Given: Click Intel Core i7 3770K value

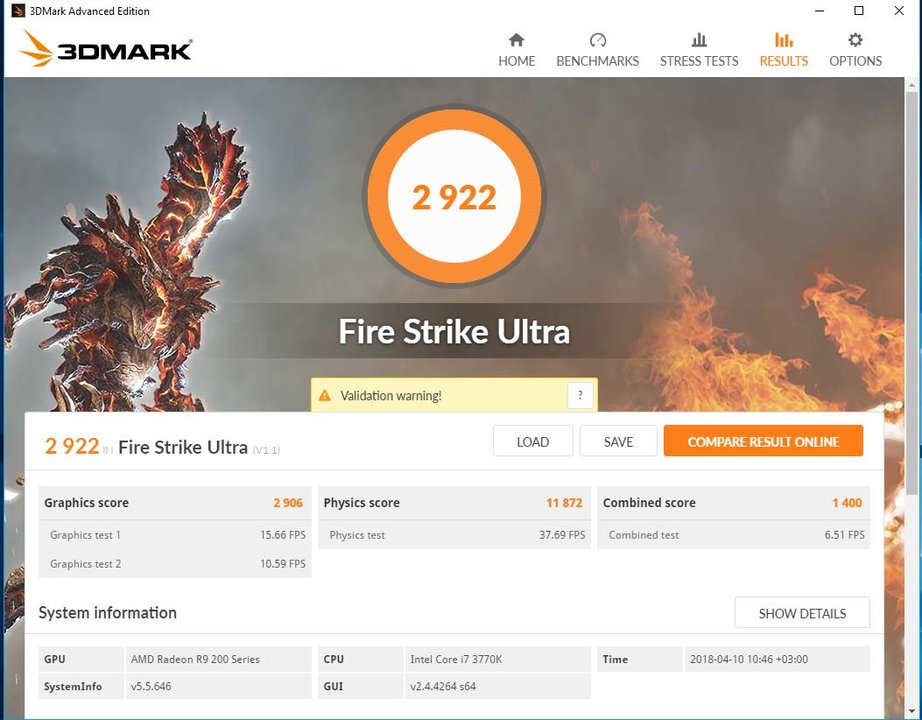Looking at the screenshot, I should pos(456,659).
